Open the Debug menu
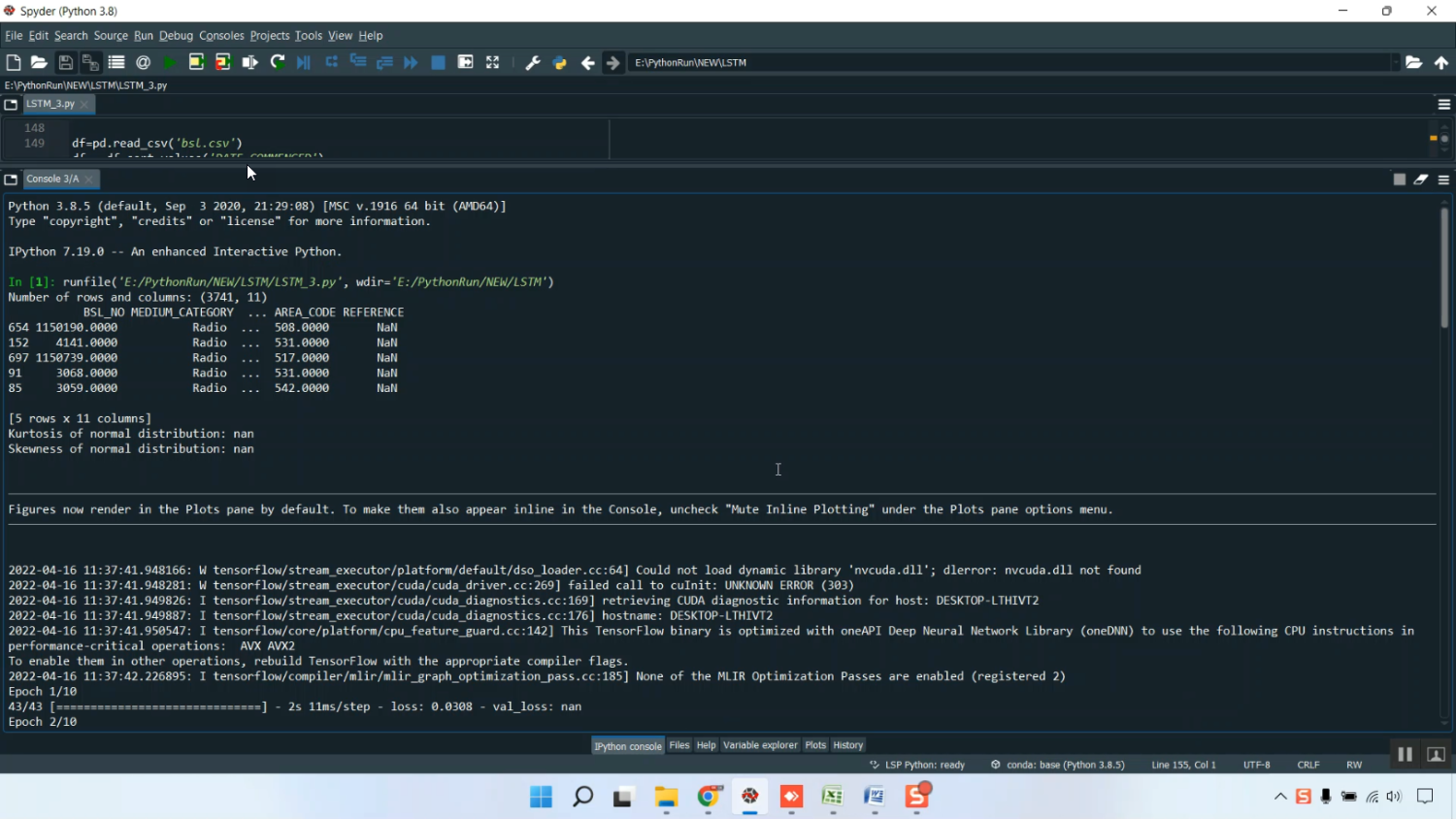Viewport: 1456px width, 819px height. (176, 36)
